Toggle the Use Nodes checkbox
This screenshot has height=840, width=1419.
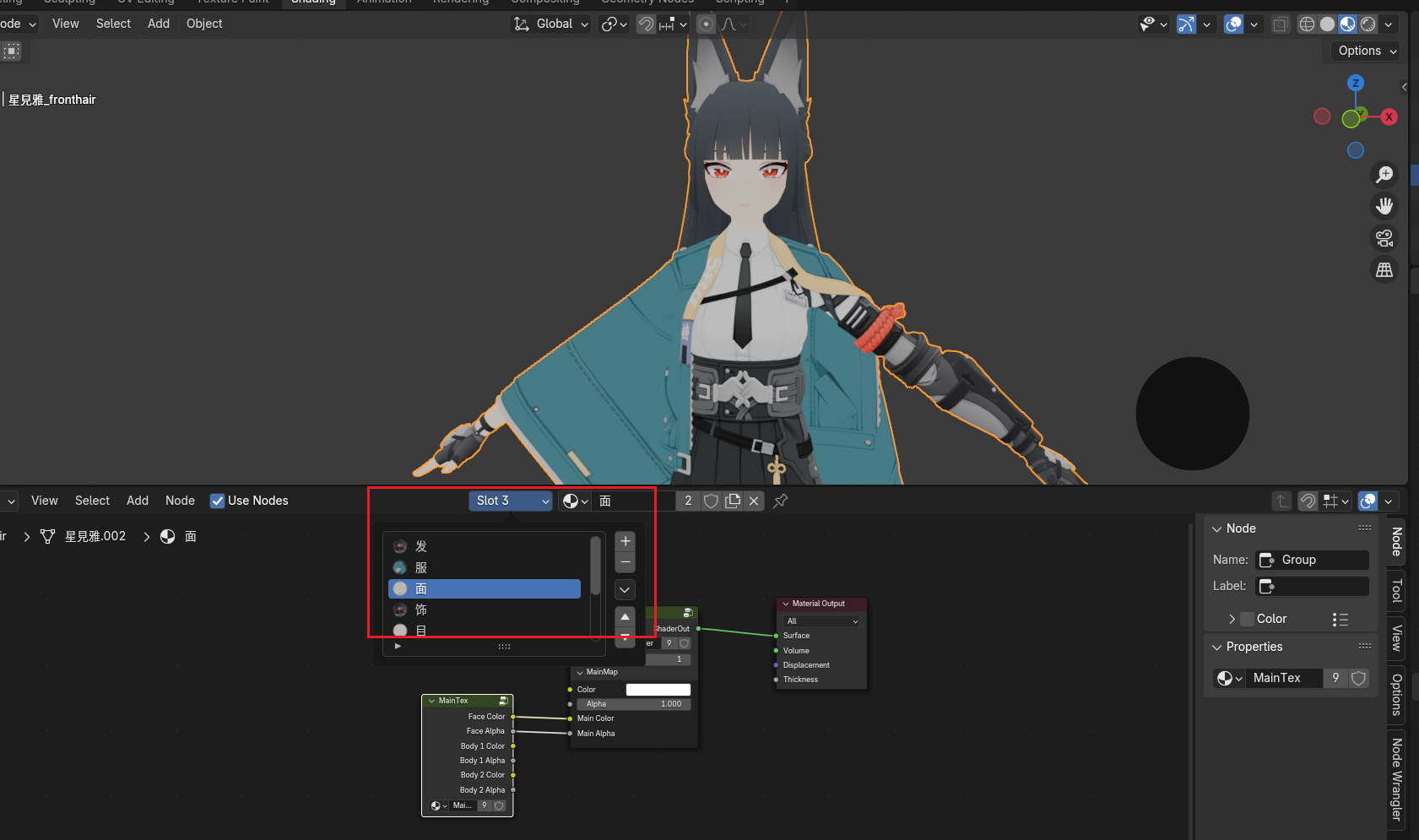pos(218,501)
